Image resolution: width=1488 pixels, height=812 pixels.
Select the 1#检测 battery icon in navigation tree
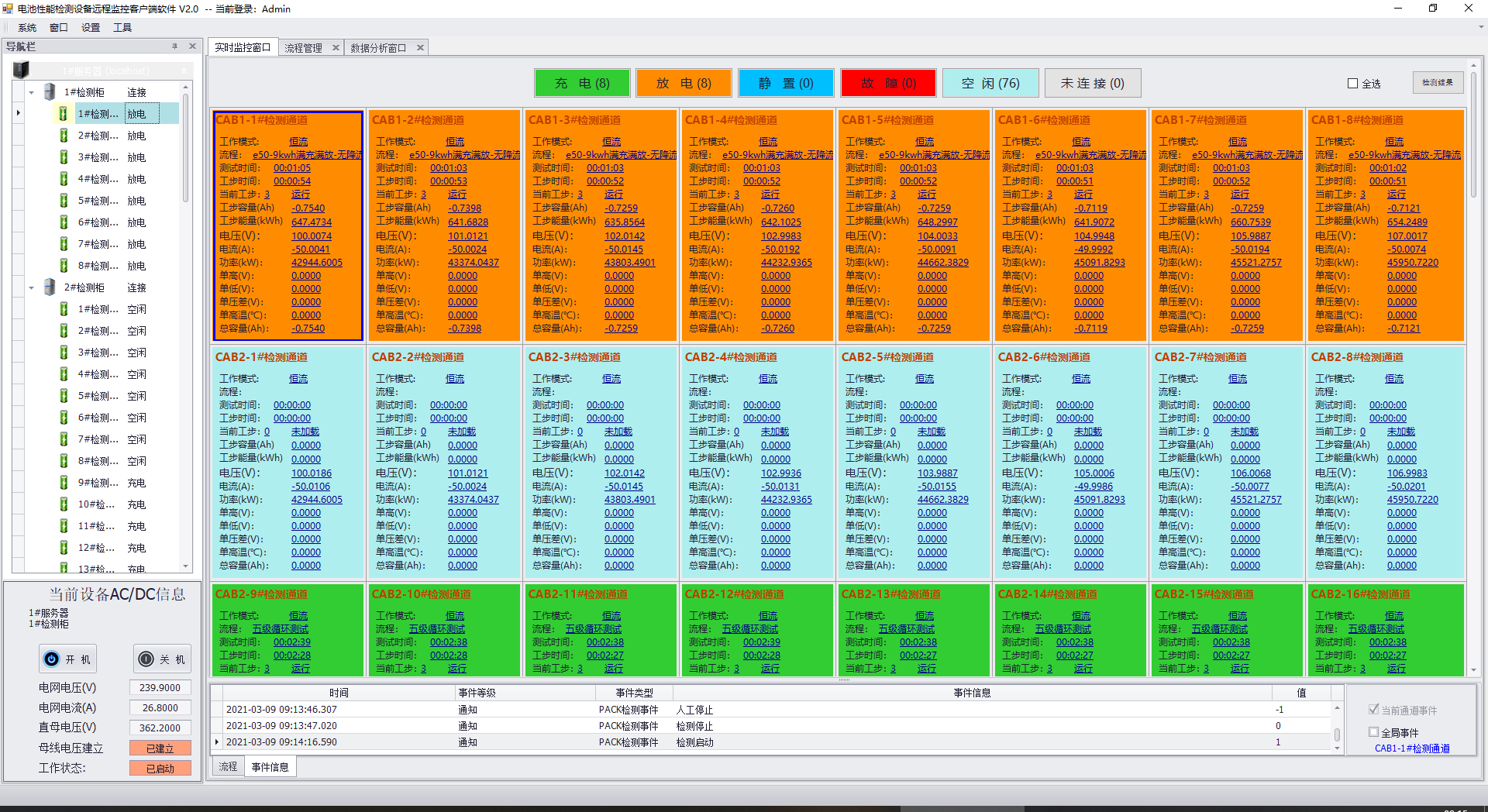pos(64,112)
